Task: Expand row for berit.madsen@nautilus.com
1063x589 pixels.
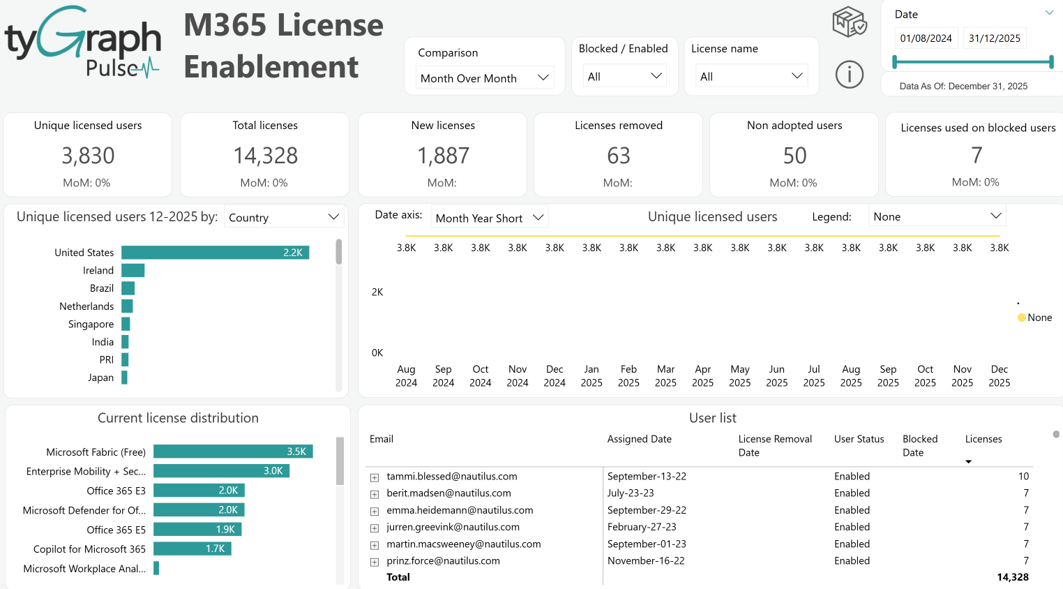Action: 374,494
